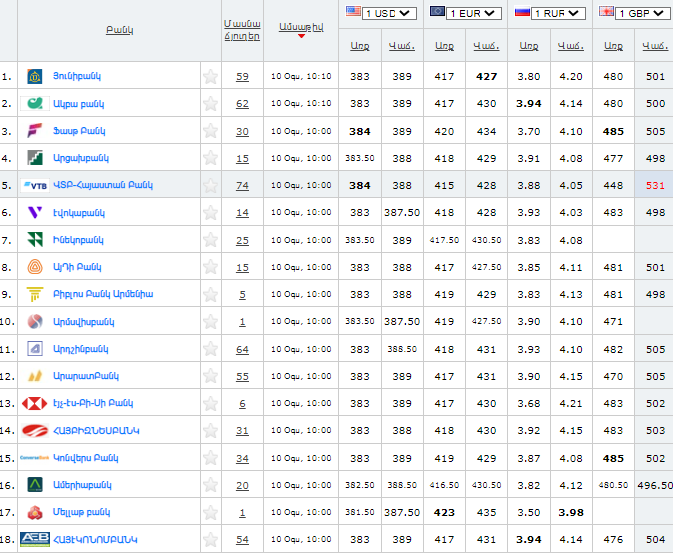Sort by Մասնաճյուղեր column header
Screen dimensions: 673x553
[x=242, y=30]
